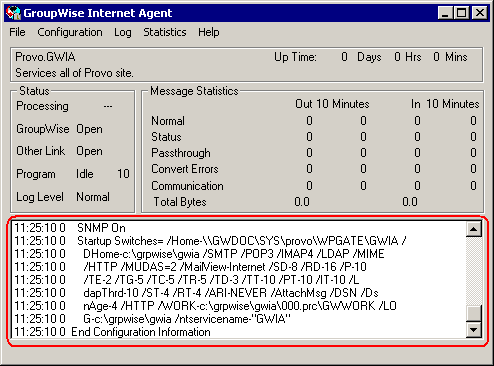Open the File menu
This screenshot has height=366, width=494.
tap(17, 32)
